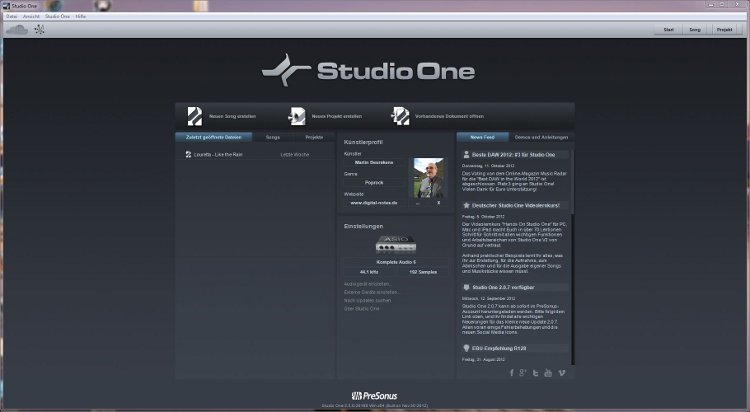
Task: Open the Audiogerät einstellen link
Action: [x=368, y=284]
